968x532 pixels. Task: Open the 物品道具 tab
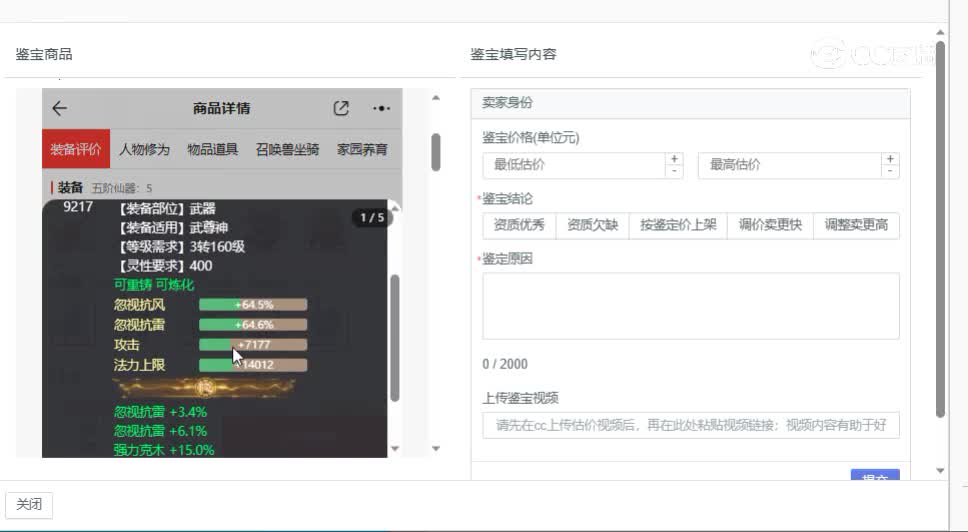tap(212, 150)
